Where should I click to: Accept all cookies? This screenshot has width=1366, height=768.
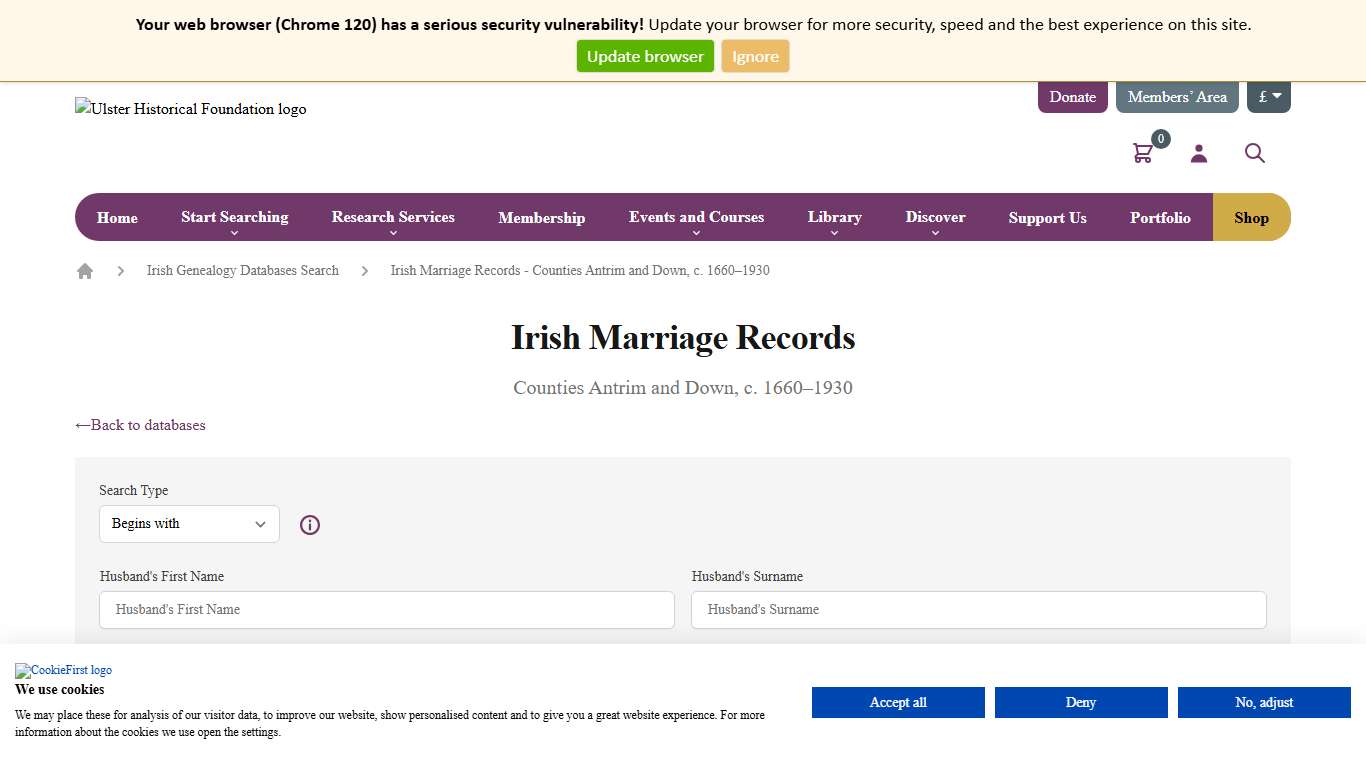[x=897, y=702]
